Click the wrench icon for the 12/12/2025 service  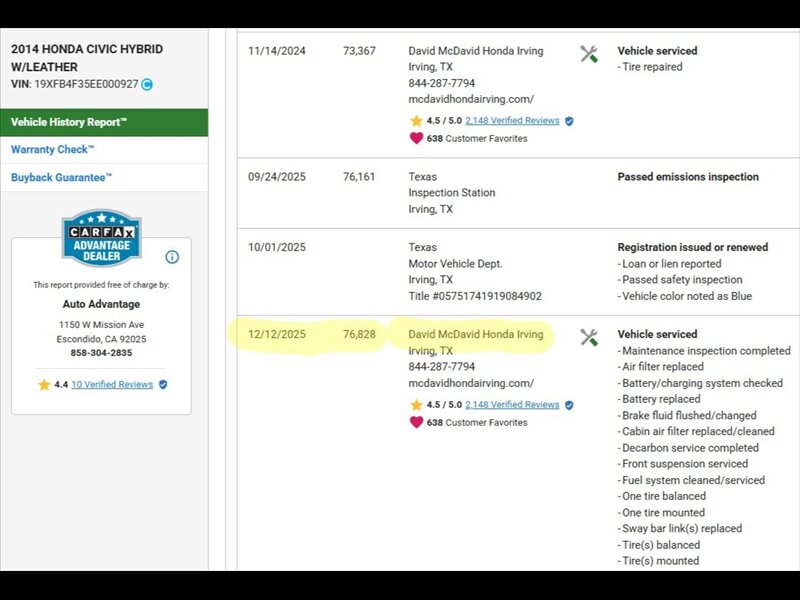(x=589, y=338)
